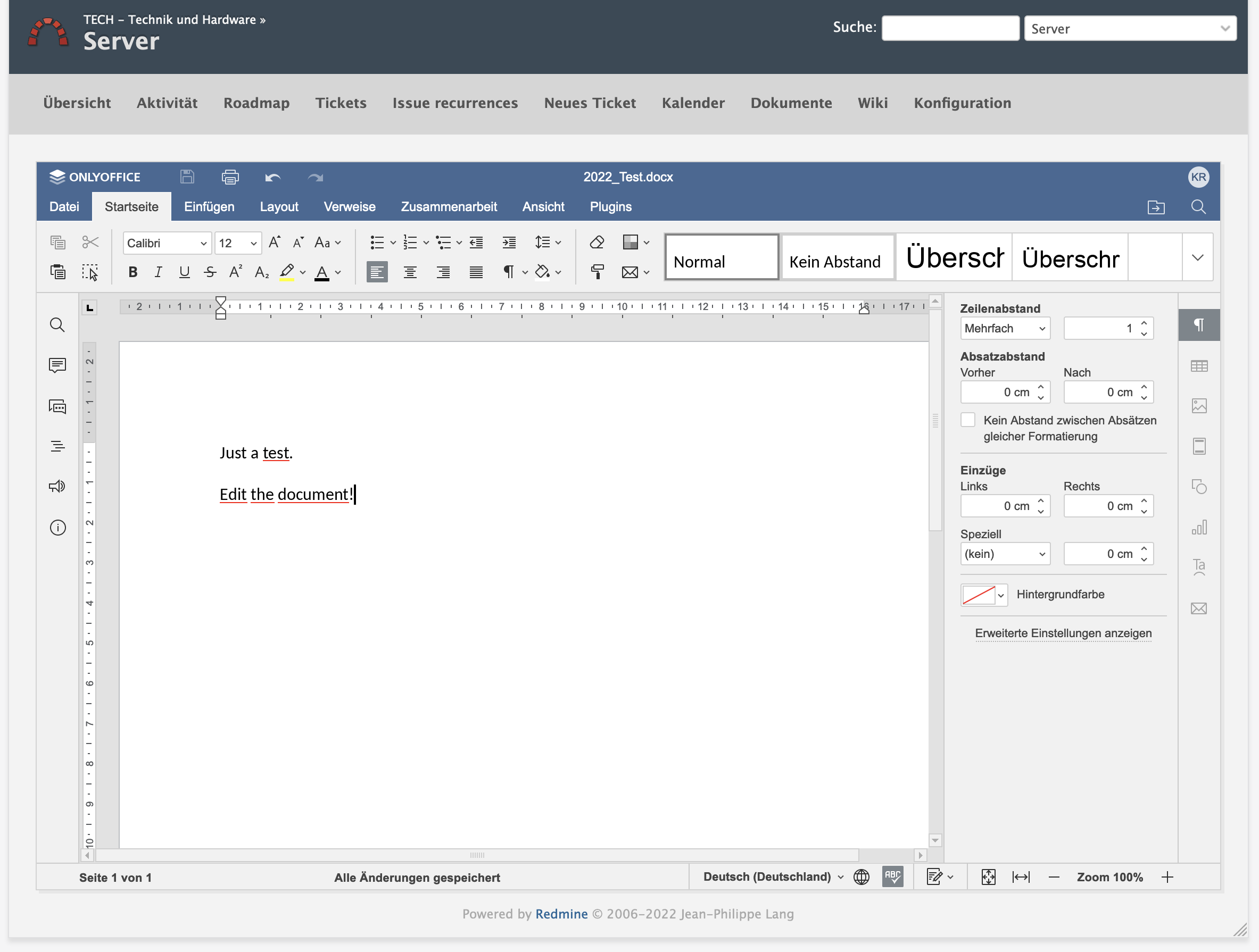Apply subscript formatting
The width and height of the screenshot is (1259, 952).
pos(262,272)
